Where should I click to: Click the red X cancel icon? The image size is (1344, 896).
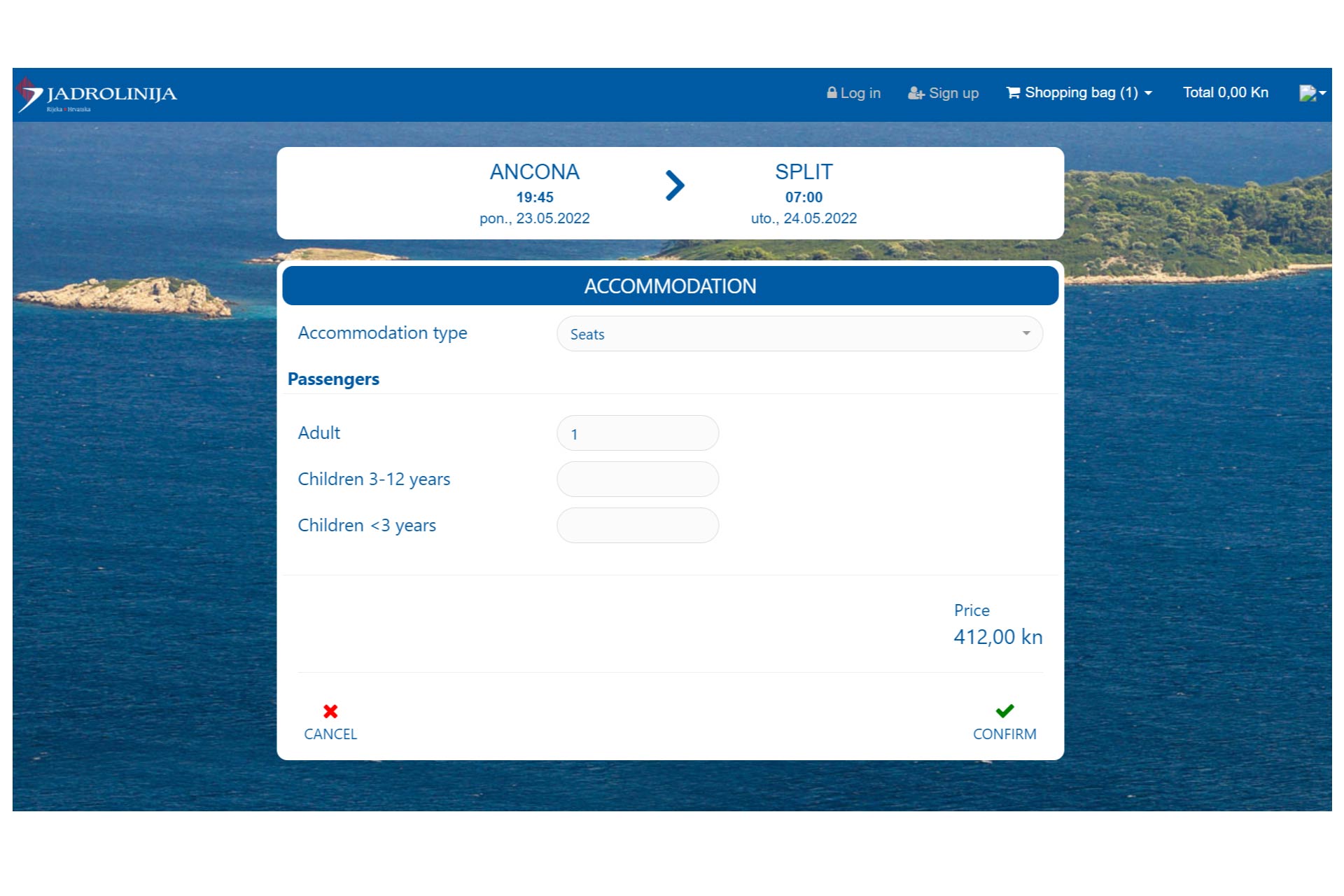click(x=330, y=711)
